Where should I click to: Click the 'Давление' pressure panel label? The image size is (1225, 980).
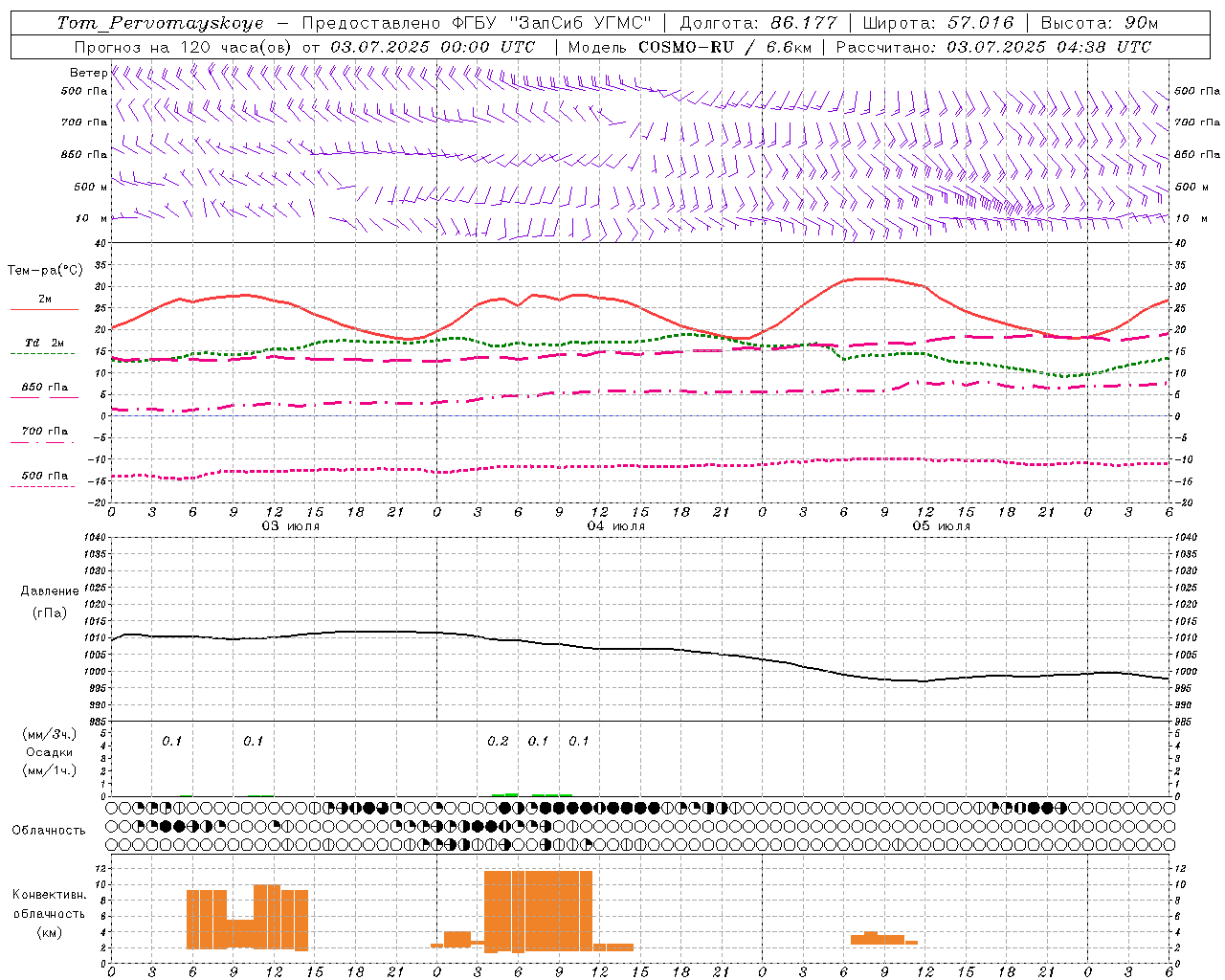50,591
